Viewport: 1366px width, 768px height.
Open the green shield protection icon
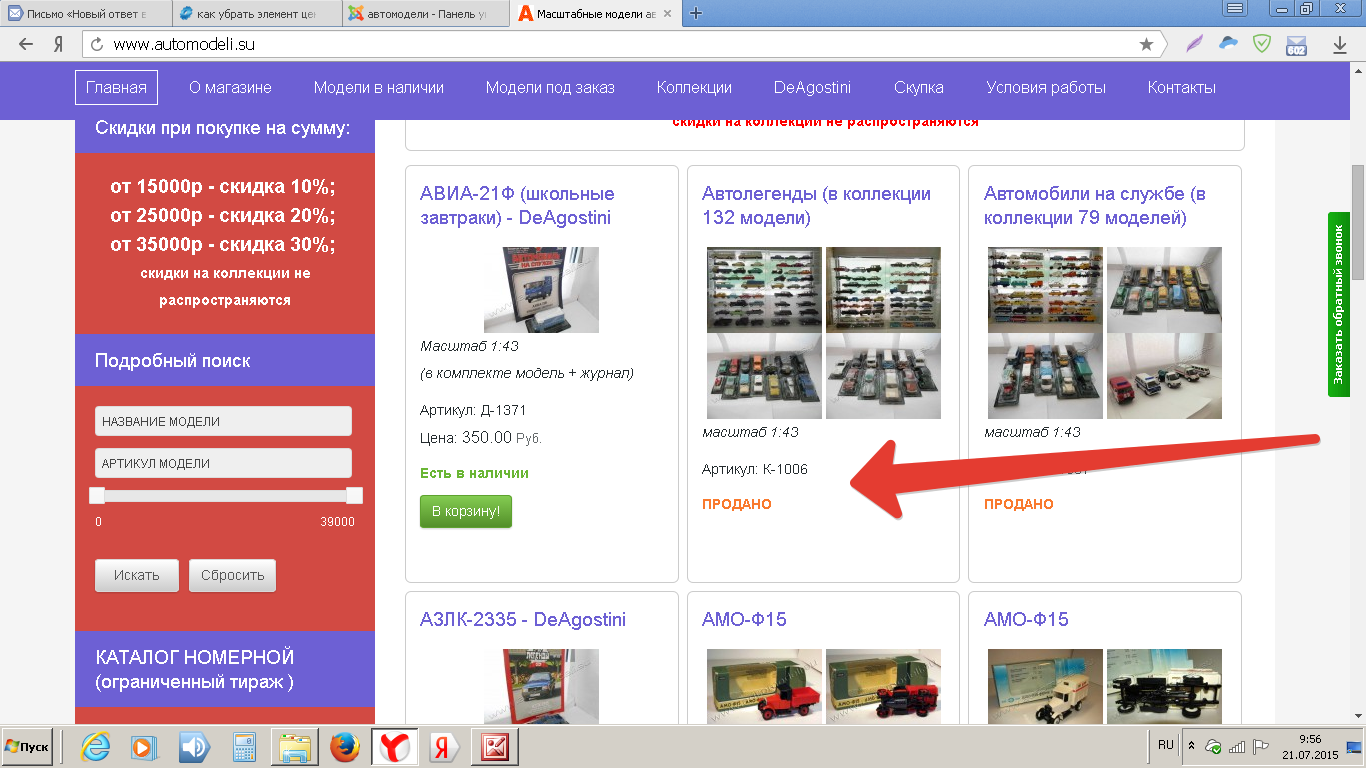(1263, 44)
